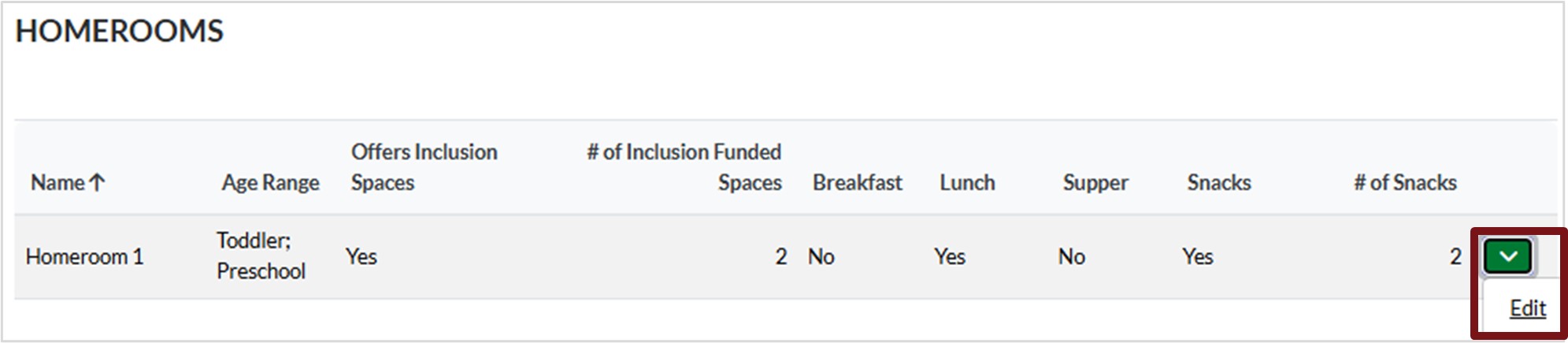
Task: Sort by # of Inclusion Funded Spaces header
Action: (684, 167)
